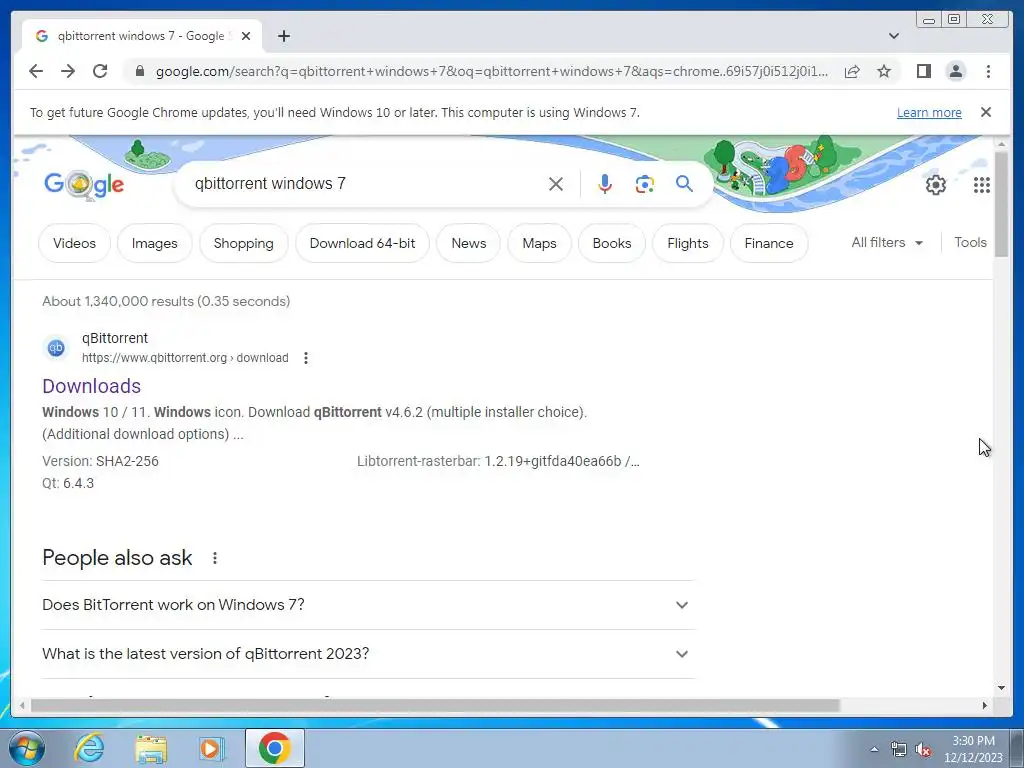Click the horizontal scroll right arrow
The height and width of the screenshot is (768, 1024).
[x=985, y=705]
